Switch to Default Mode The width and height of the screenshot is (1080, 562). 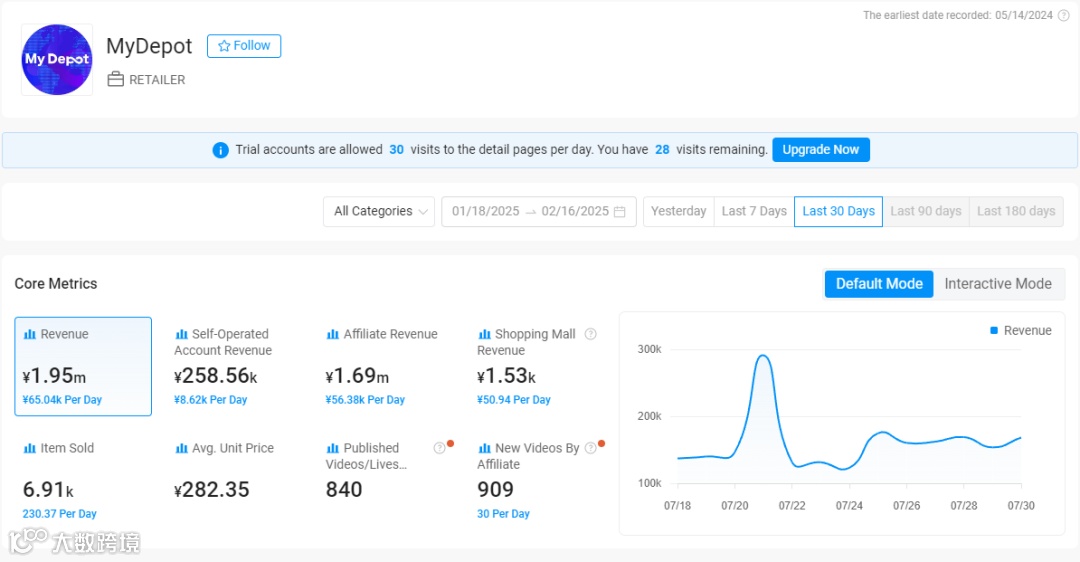(879, 284)
